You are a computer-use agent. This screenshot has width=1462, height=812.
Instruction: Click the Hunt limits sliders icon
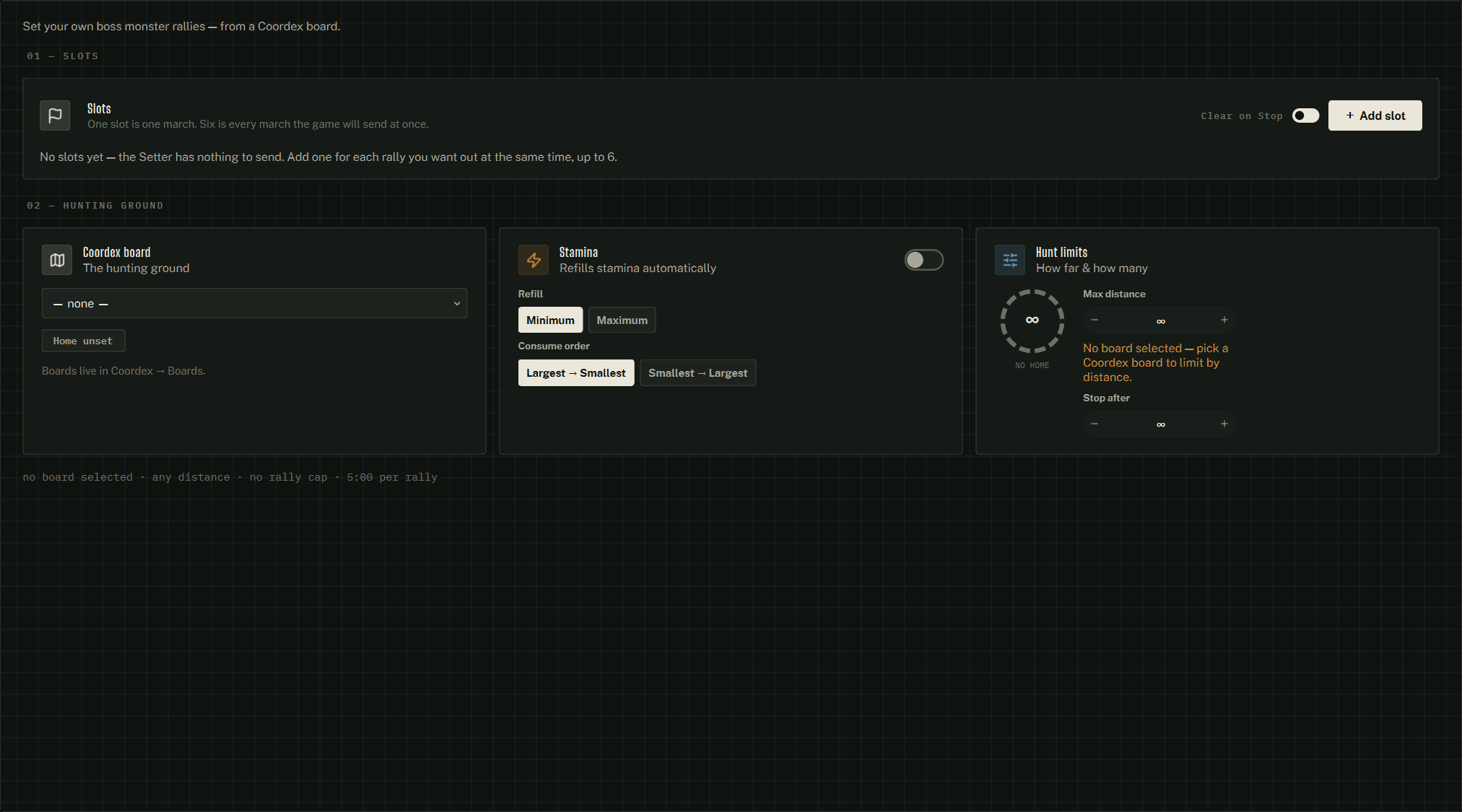[1010, 260]
